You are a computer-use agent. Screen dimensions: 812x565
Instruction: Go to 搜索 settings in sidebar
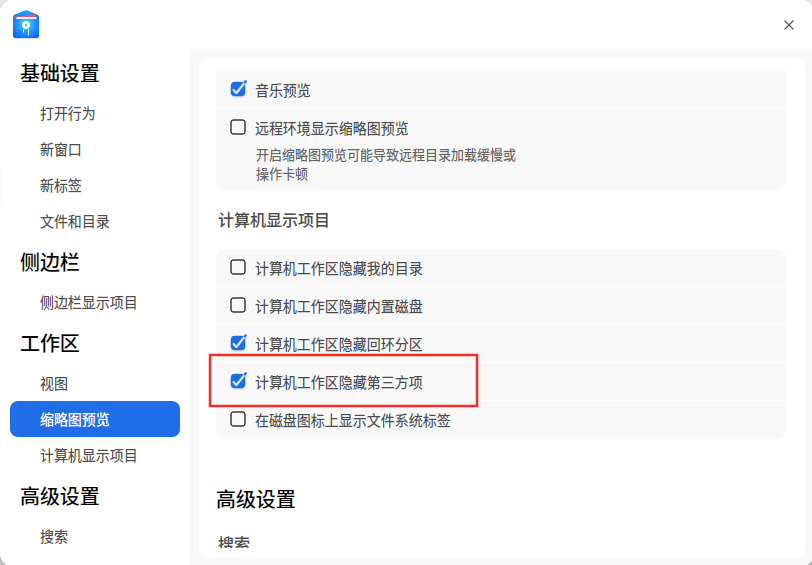(x=54, y=537)
